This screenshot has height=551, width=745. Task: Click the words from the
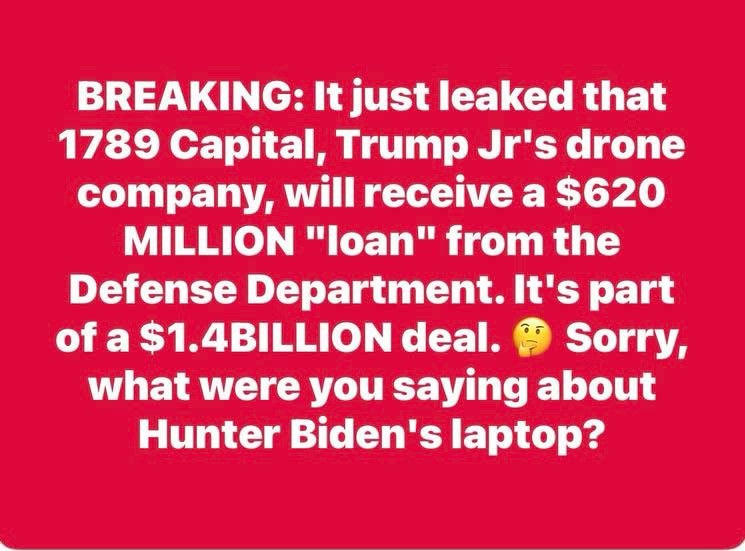533,242
